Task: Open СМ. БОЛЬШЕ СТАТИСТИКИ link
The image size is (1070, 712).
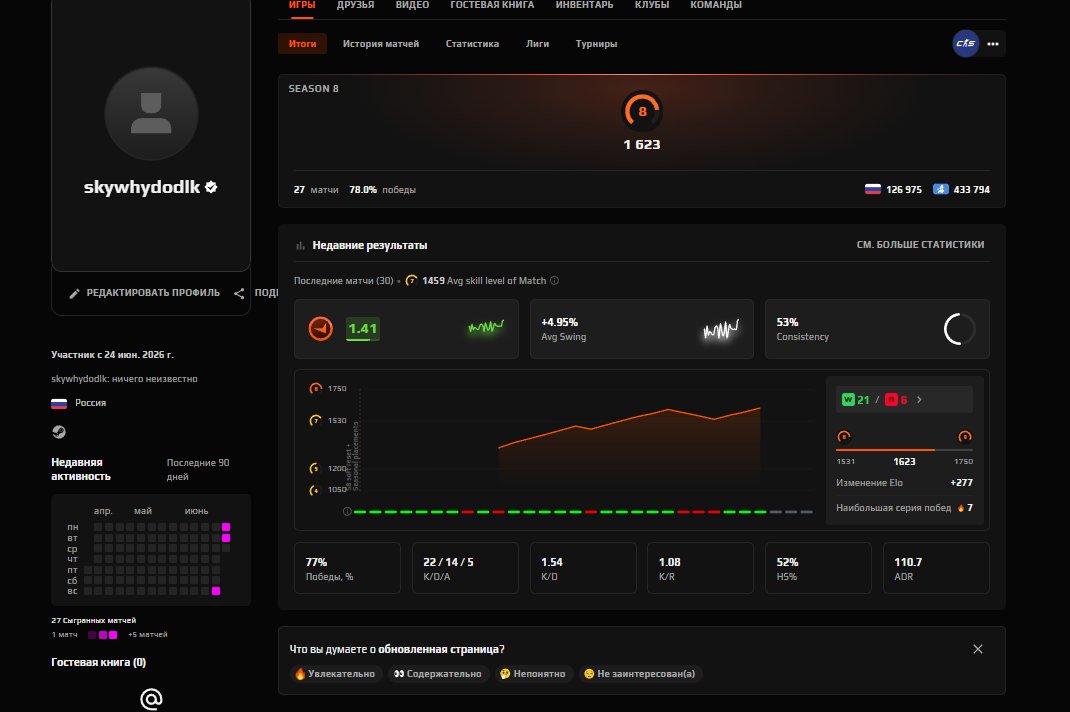Action: 920,244
